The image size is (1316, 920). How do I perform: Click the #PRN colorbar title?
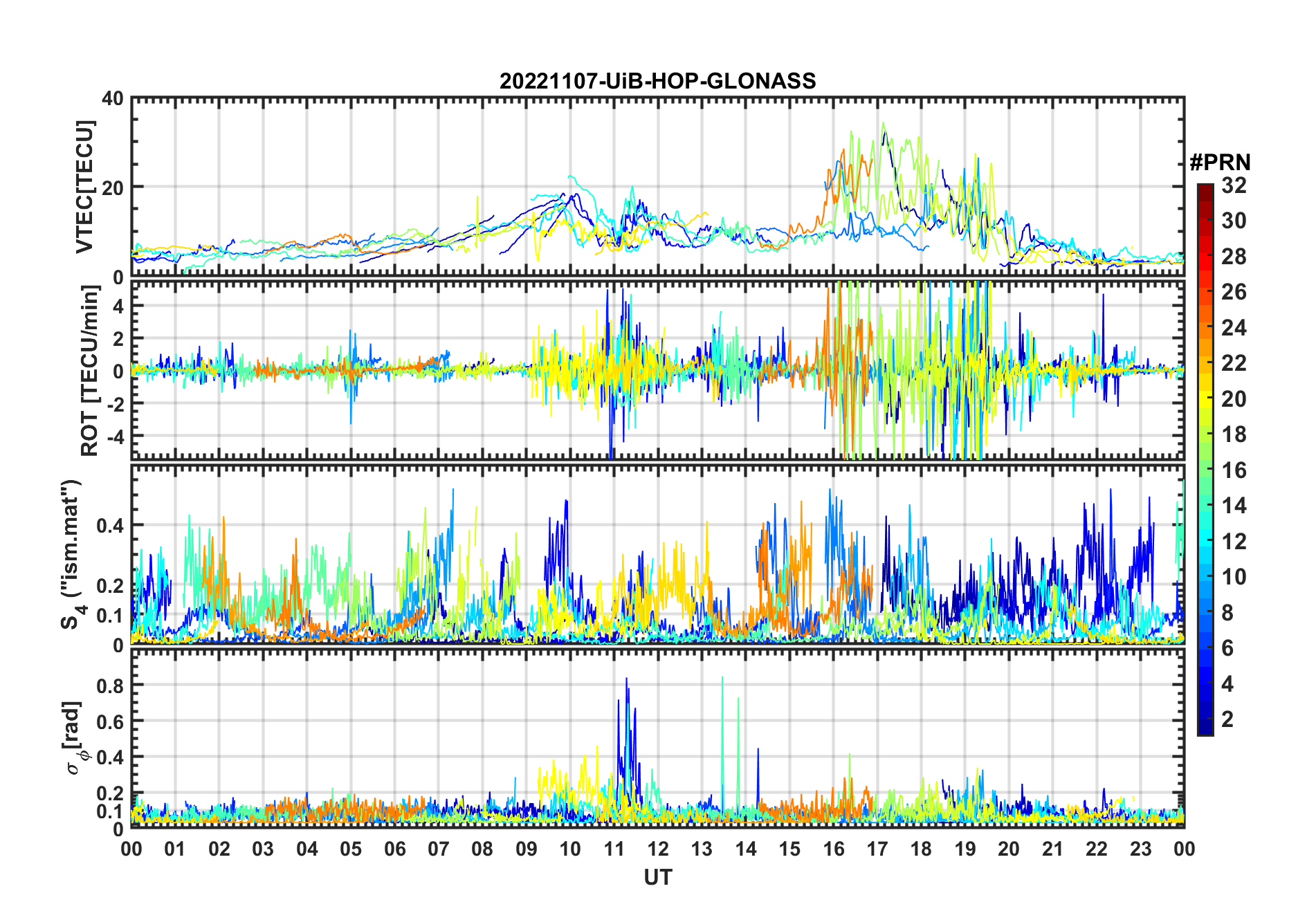1220,163
